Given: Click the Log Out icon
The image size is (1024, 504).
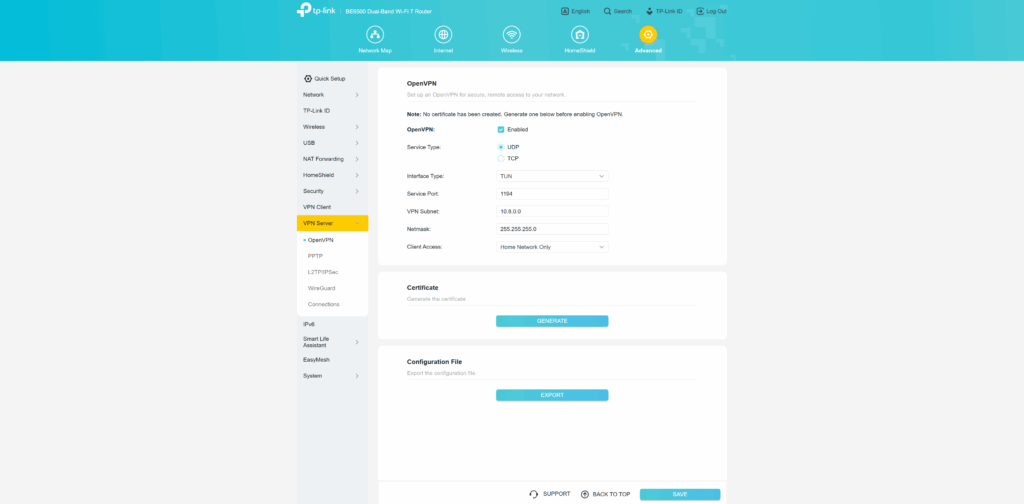Looking at the screenshot, I should (700, 11).
